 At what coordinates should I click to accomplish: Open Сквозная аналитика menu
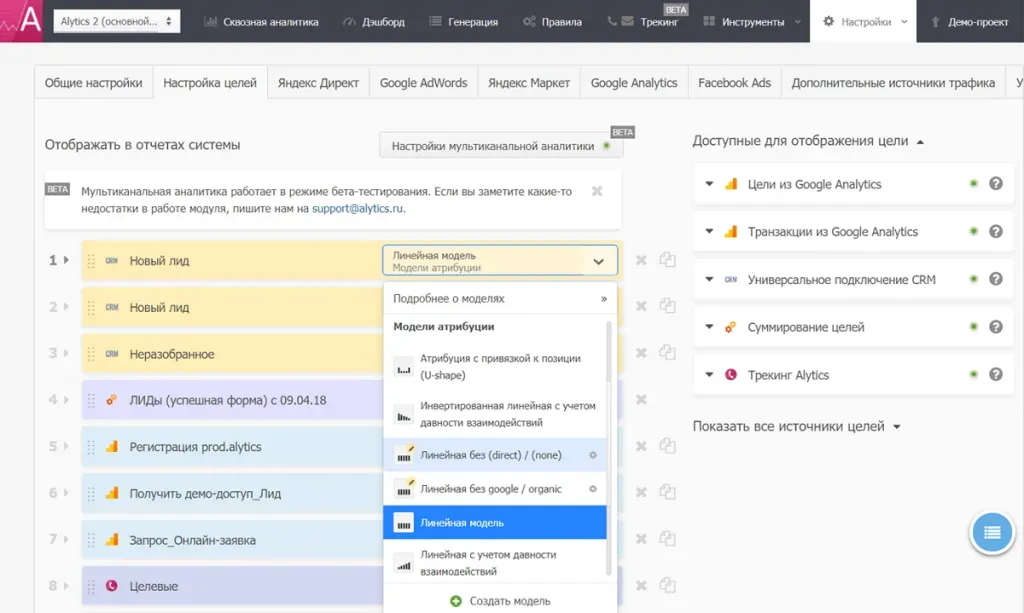tap(261, 22)
